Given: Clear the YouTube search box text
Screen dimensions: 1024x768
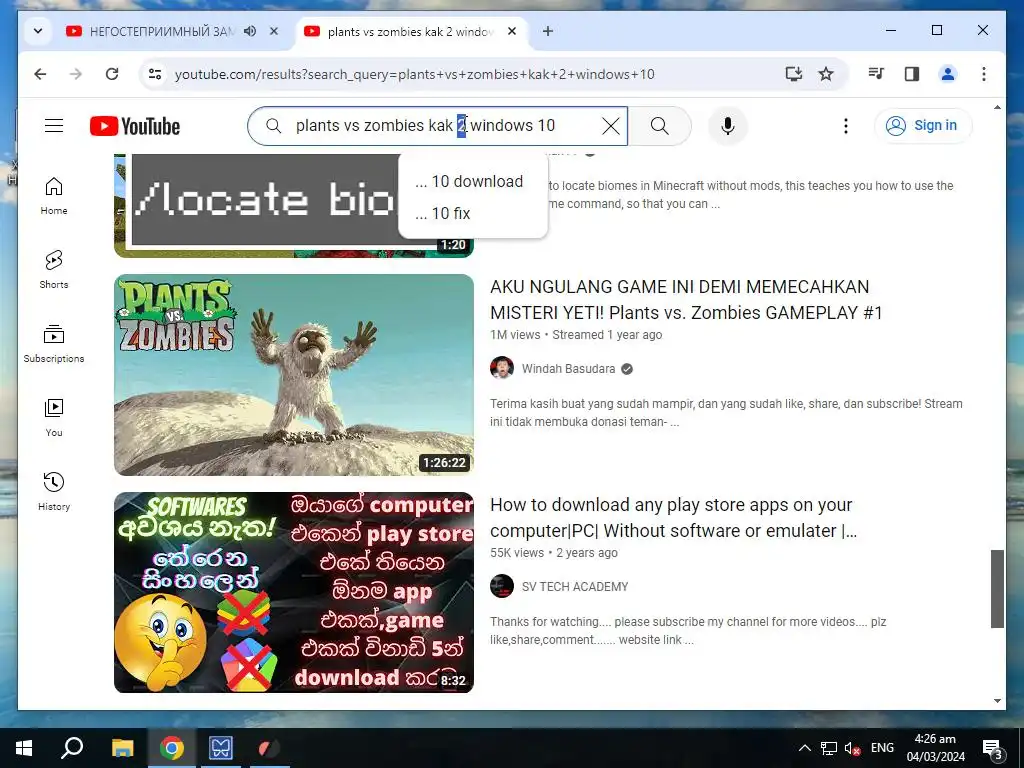Looking at the screenshot, I should tap(611, 126).
